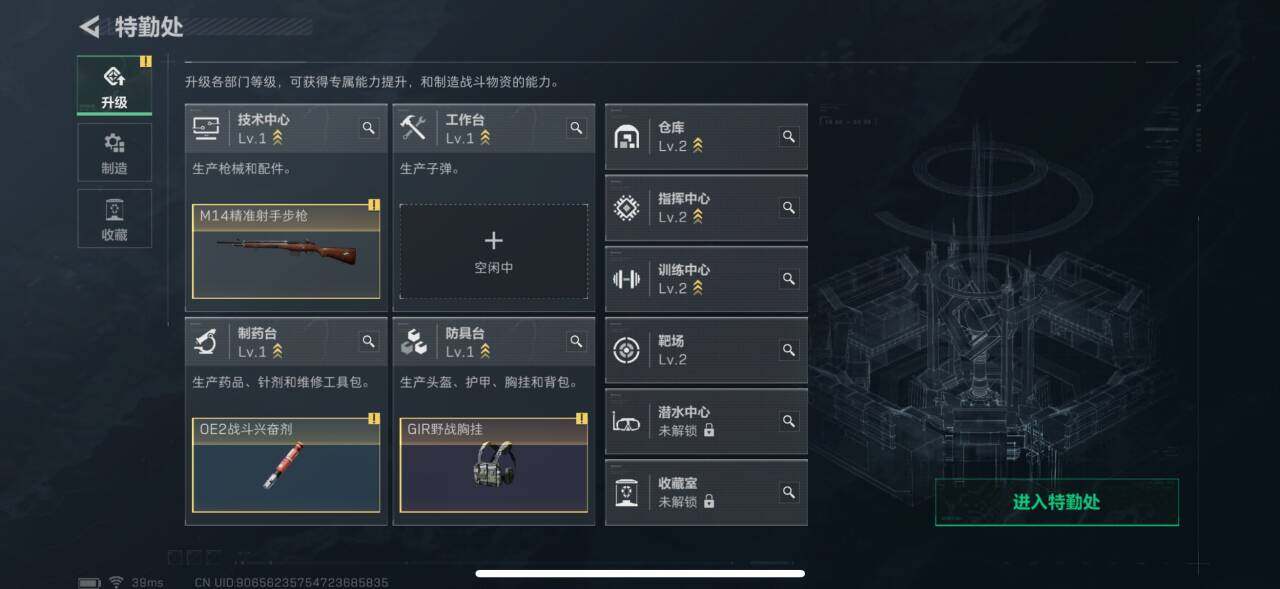
Task: Switch to the 制造 tab
Action: pos(114,153)
